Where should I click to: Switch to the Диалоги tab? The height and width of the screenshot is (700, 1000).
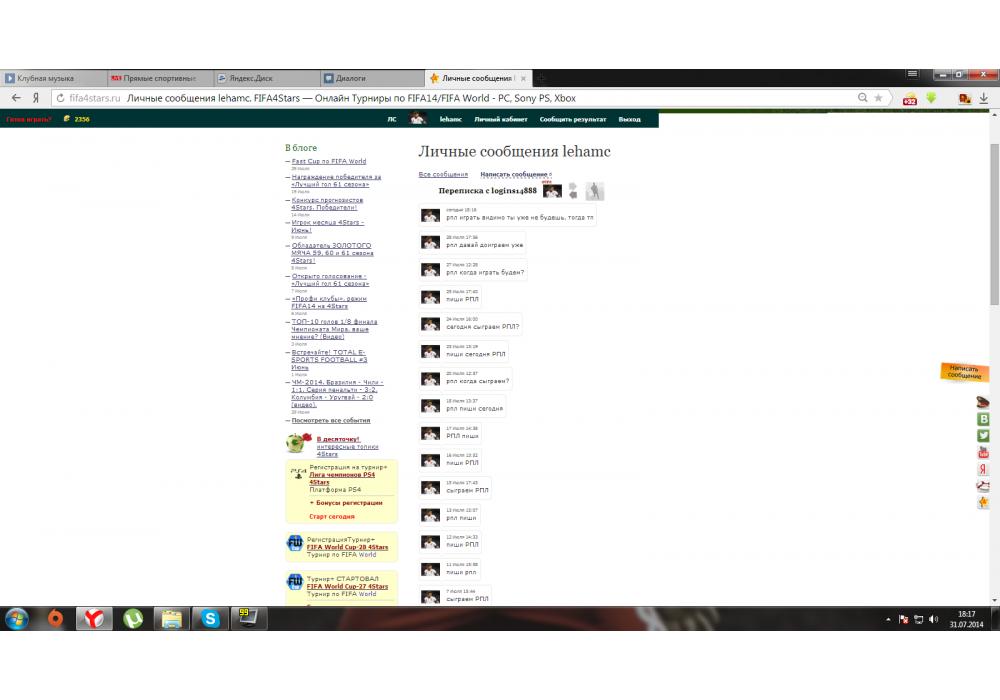click(x=370, y=78)
